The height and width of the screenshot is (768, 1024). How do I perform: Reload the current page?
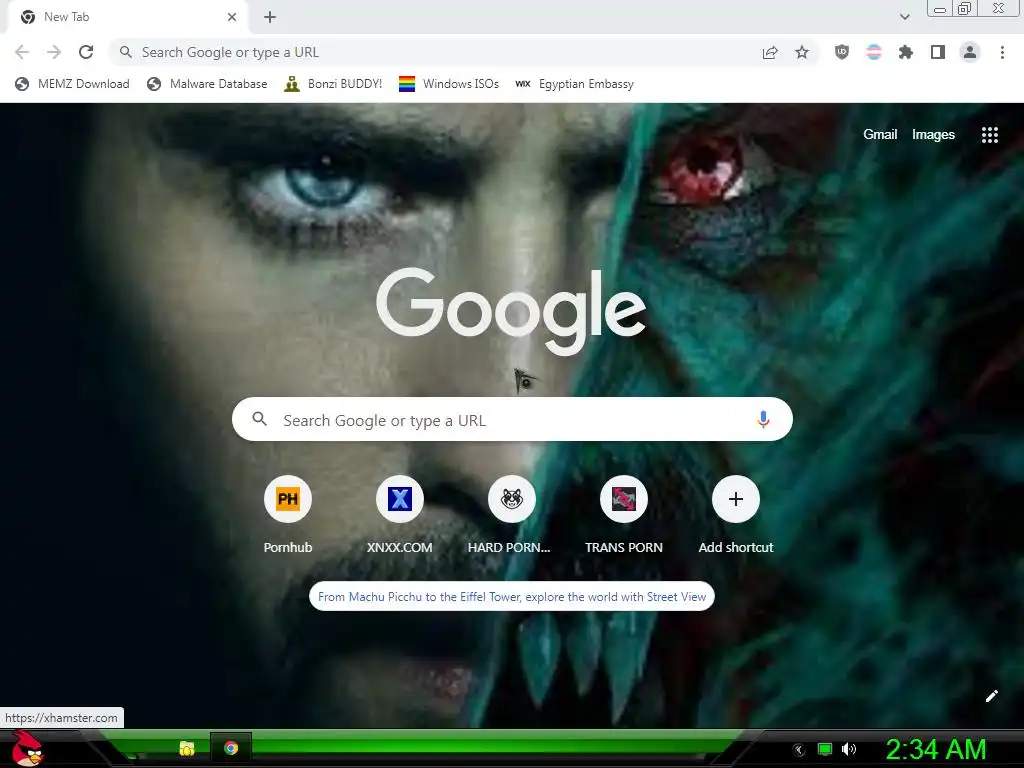coord(86,52)
